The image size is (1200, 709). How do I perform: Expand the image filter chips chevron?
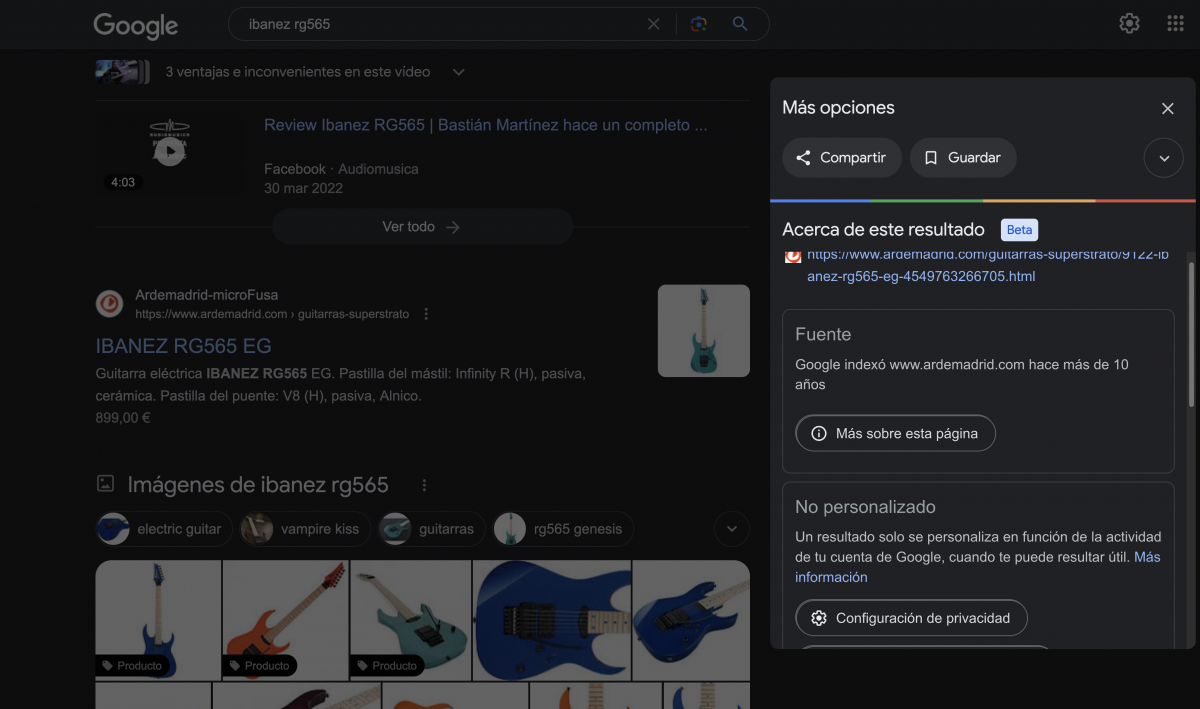[x=732, y=529]
